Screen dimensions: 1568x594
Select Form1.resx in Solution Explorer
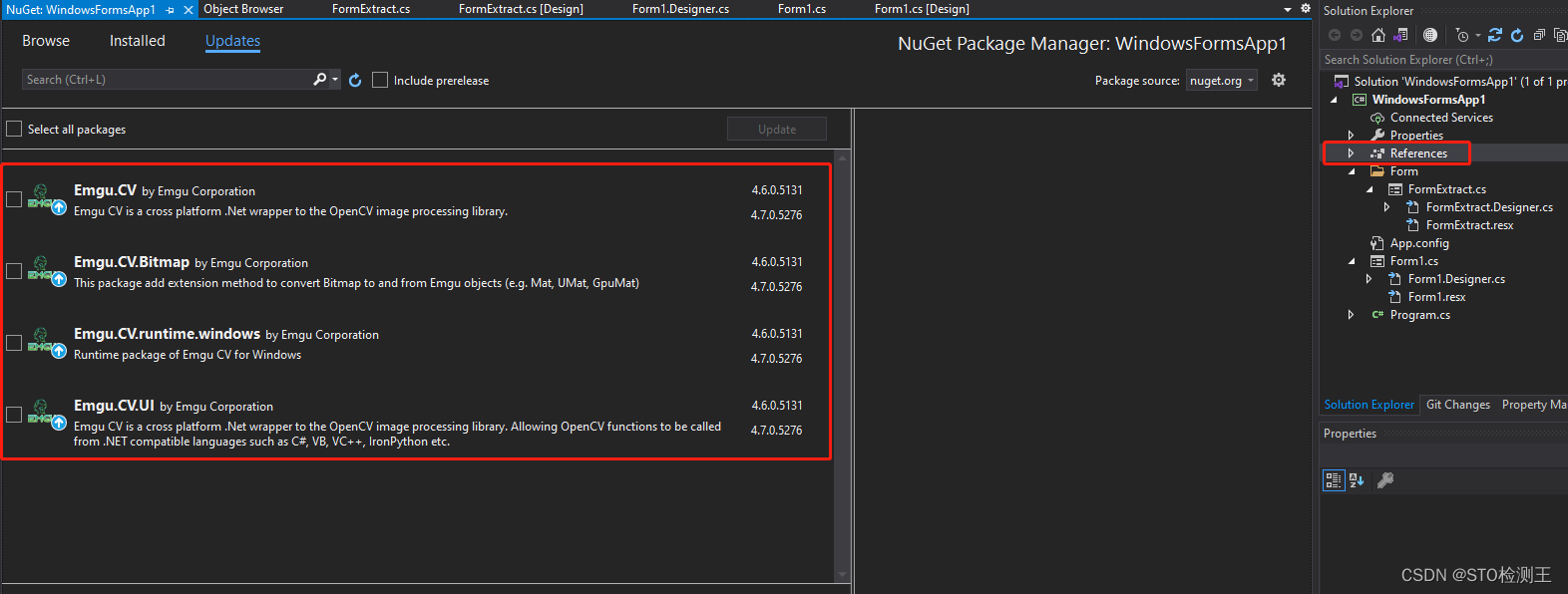(x=1436, y=297)
